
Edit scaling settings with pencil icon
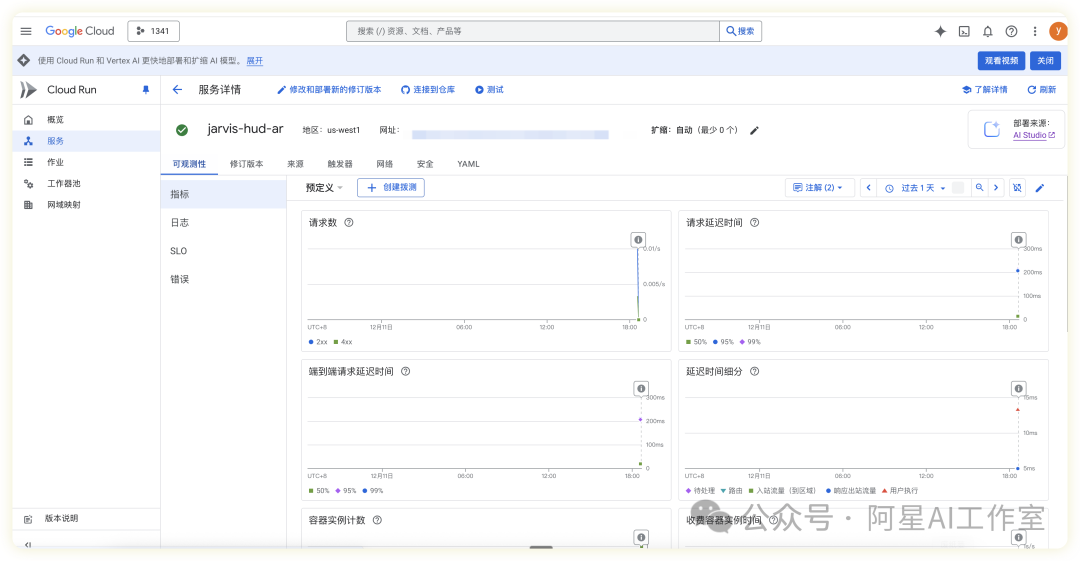tap(755, 130)
